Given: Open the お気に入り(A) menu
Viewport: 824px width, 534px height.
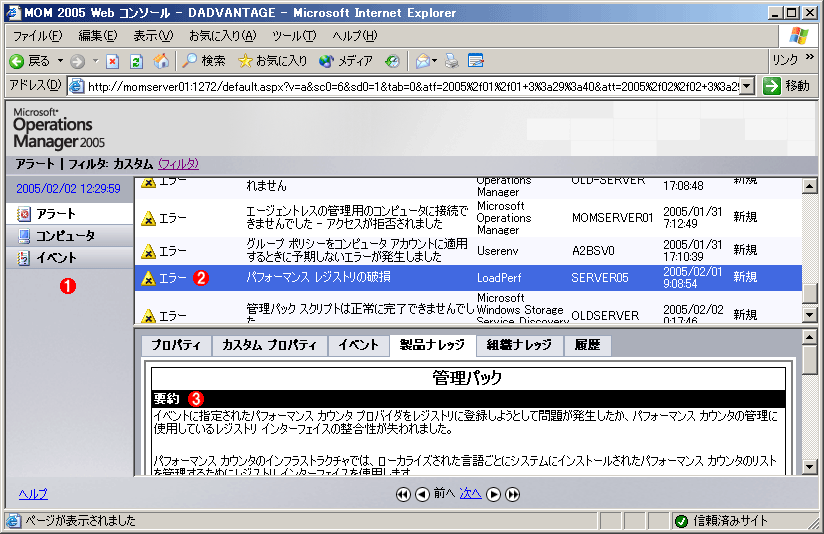Looking at the screenshot, I should click(x=223, y=36).
